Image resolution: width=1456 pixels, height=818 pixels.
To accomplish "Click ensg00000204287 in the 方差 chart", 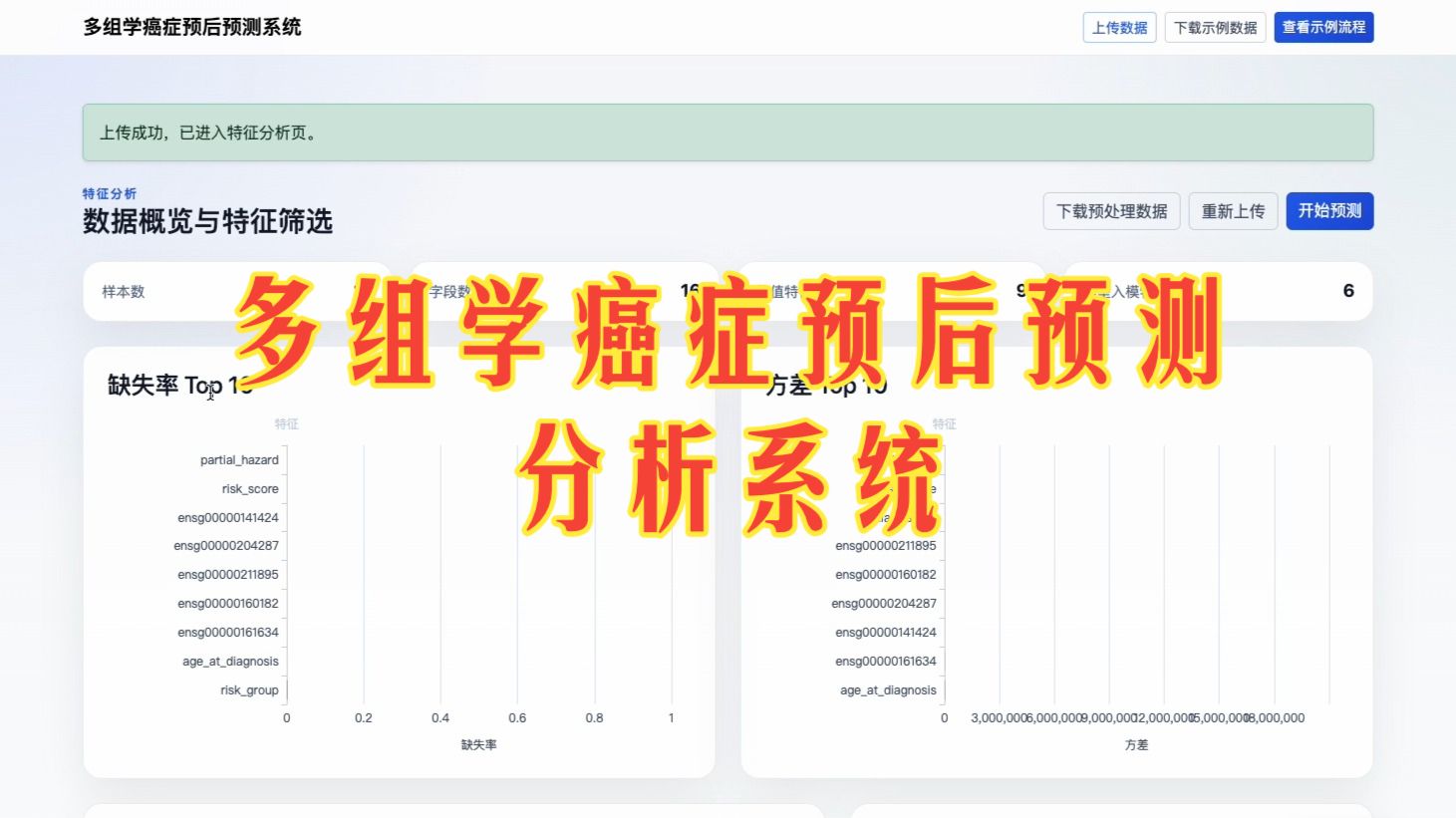I will pyautogui.click(x=884, y=604).
